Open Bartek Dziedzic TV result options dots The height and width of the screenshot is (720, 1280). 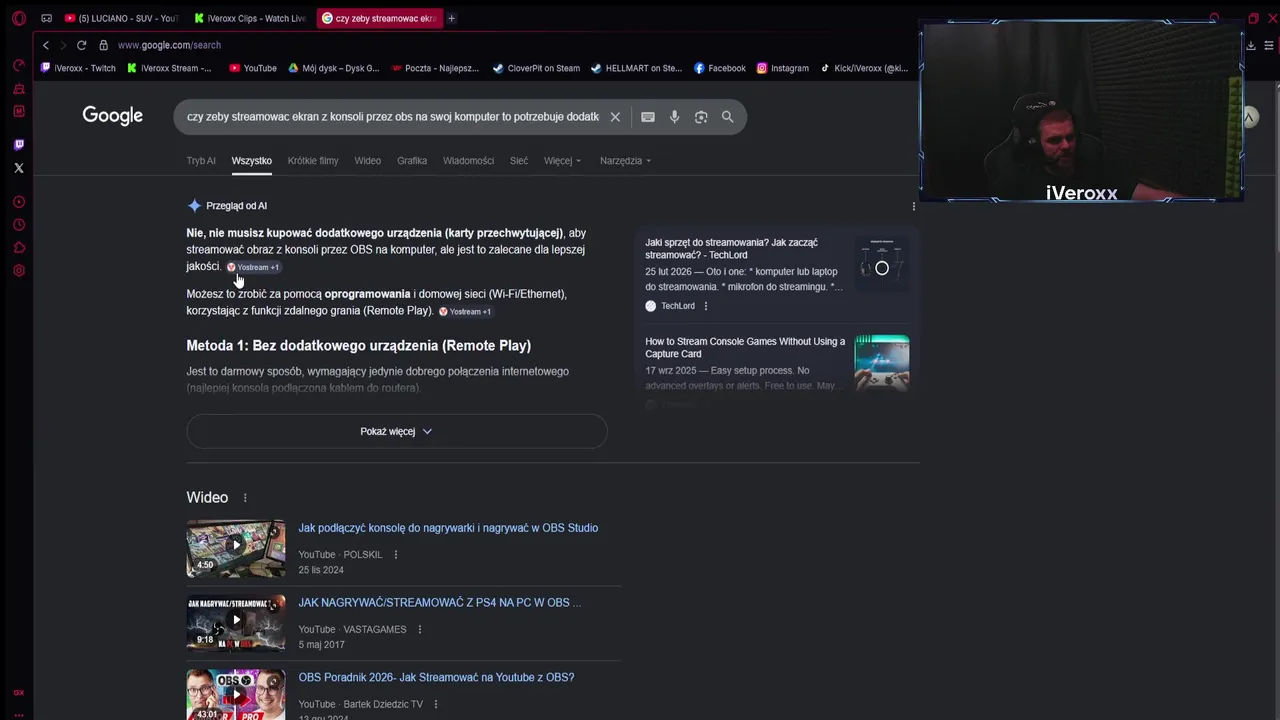tap(435, 704)
